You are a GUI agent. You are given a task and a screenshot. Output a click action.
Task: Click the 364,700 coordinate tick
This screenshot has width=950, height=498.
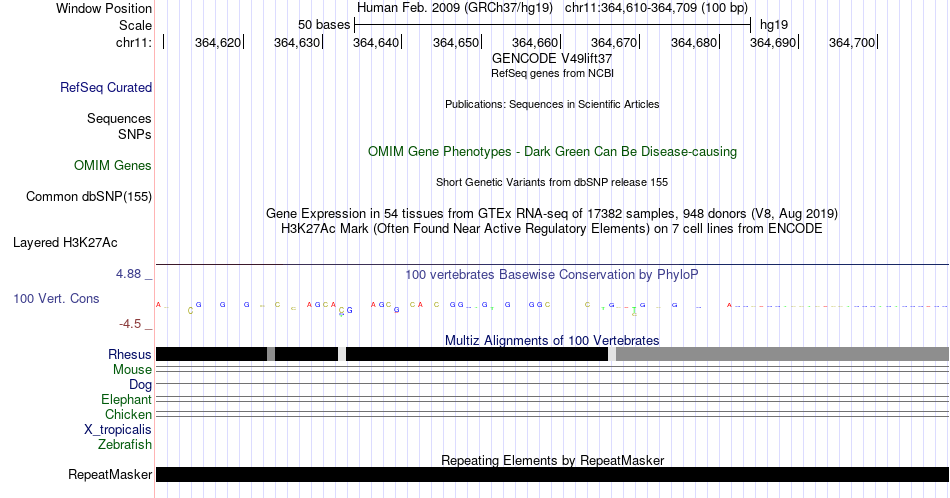[x=853, y=42]
